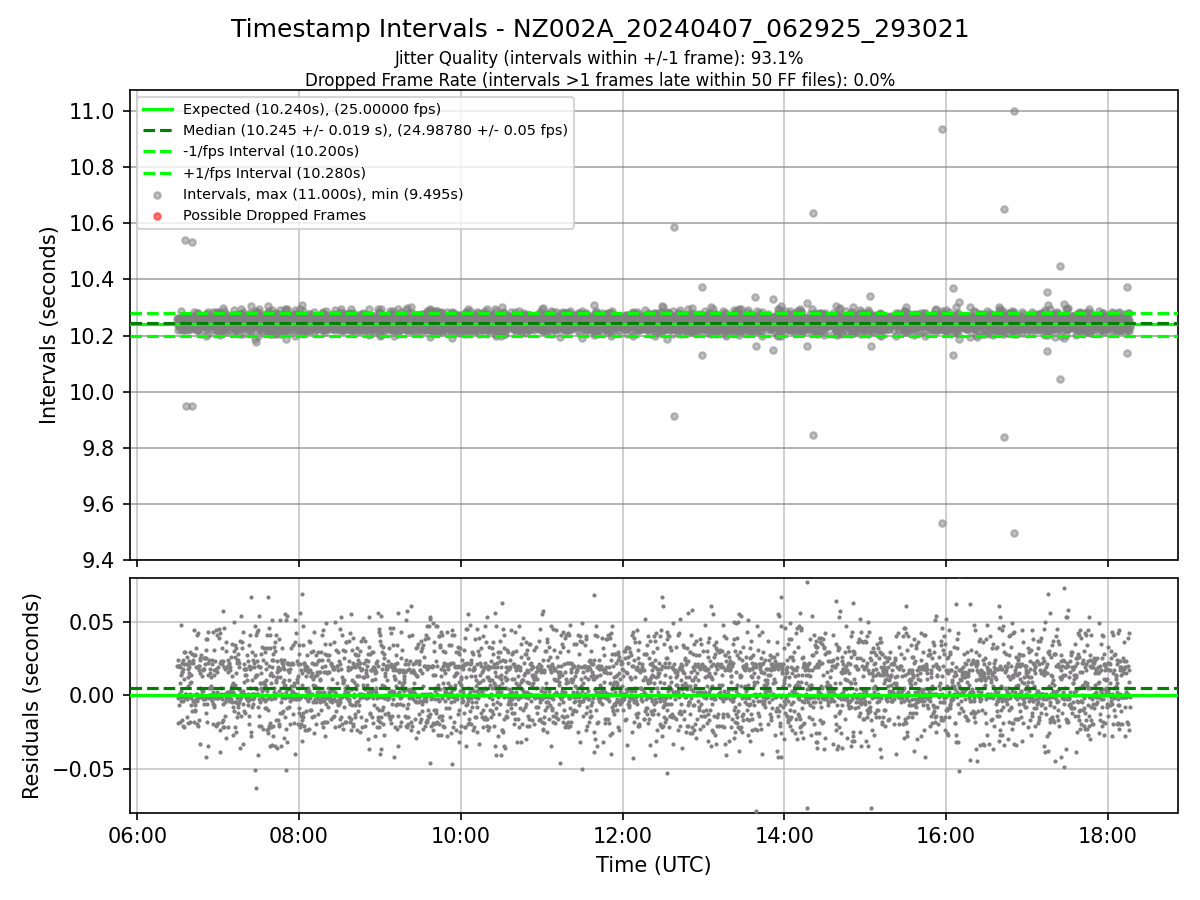Click the 10:00 x-axis tick label
1200x900 pixels.
tap(461, 834)
